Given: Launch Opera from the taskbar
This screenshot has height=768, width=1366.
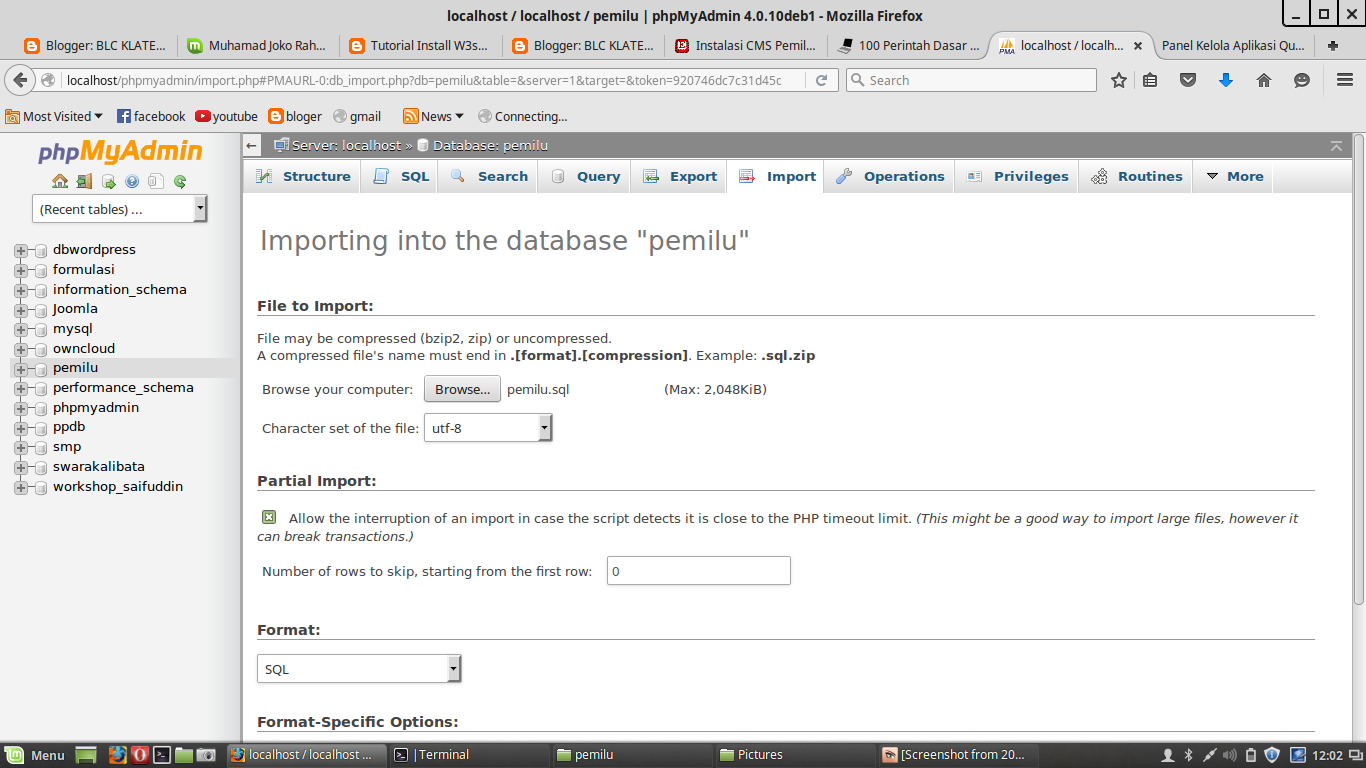Looking at the screenshot, I should (139, 755).
